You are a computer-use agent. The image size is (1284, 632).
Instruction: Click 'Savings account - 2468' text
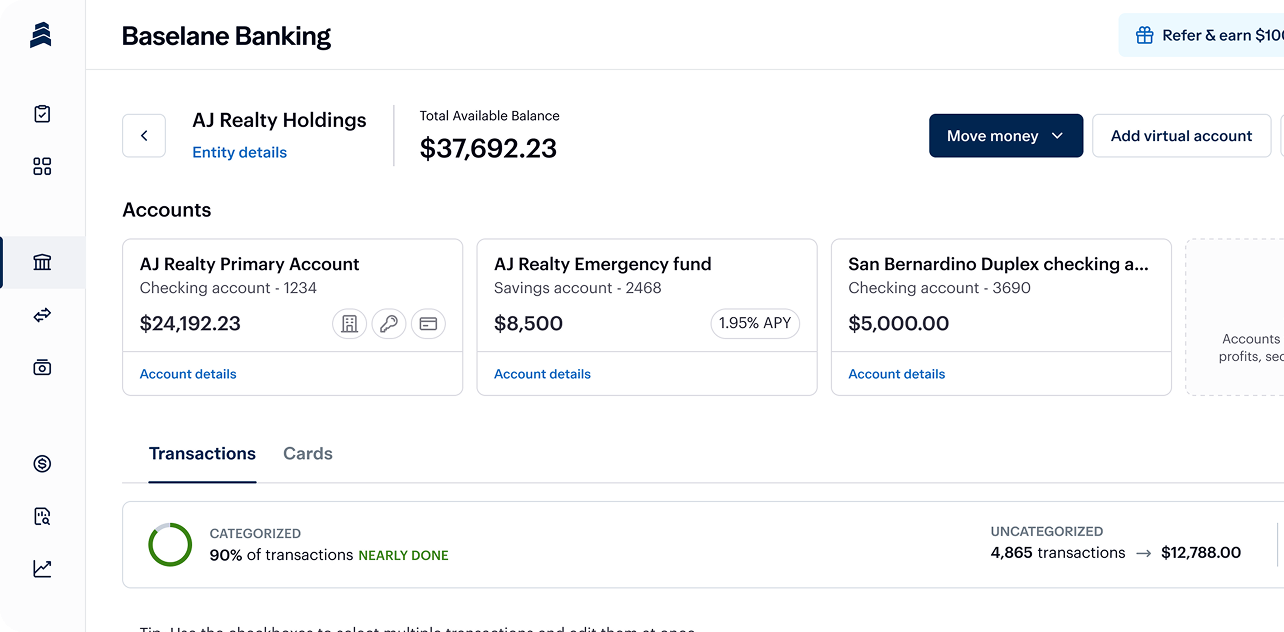tap(577, 288)
